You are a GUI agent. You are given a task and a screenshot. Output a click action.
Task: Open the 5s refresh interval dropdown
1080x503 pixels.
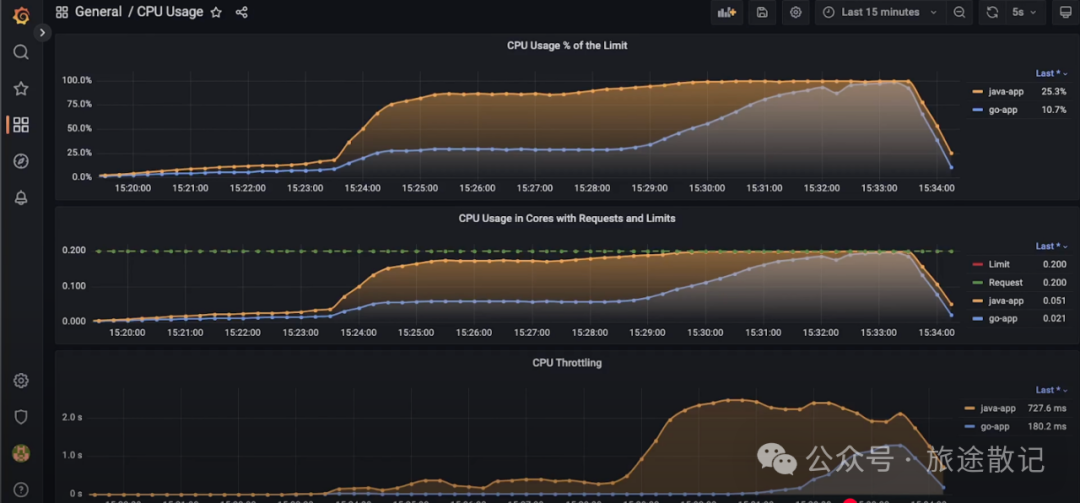pyautogui.click(x=1025, y=12)
